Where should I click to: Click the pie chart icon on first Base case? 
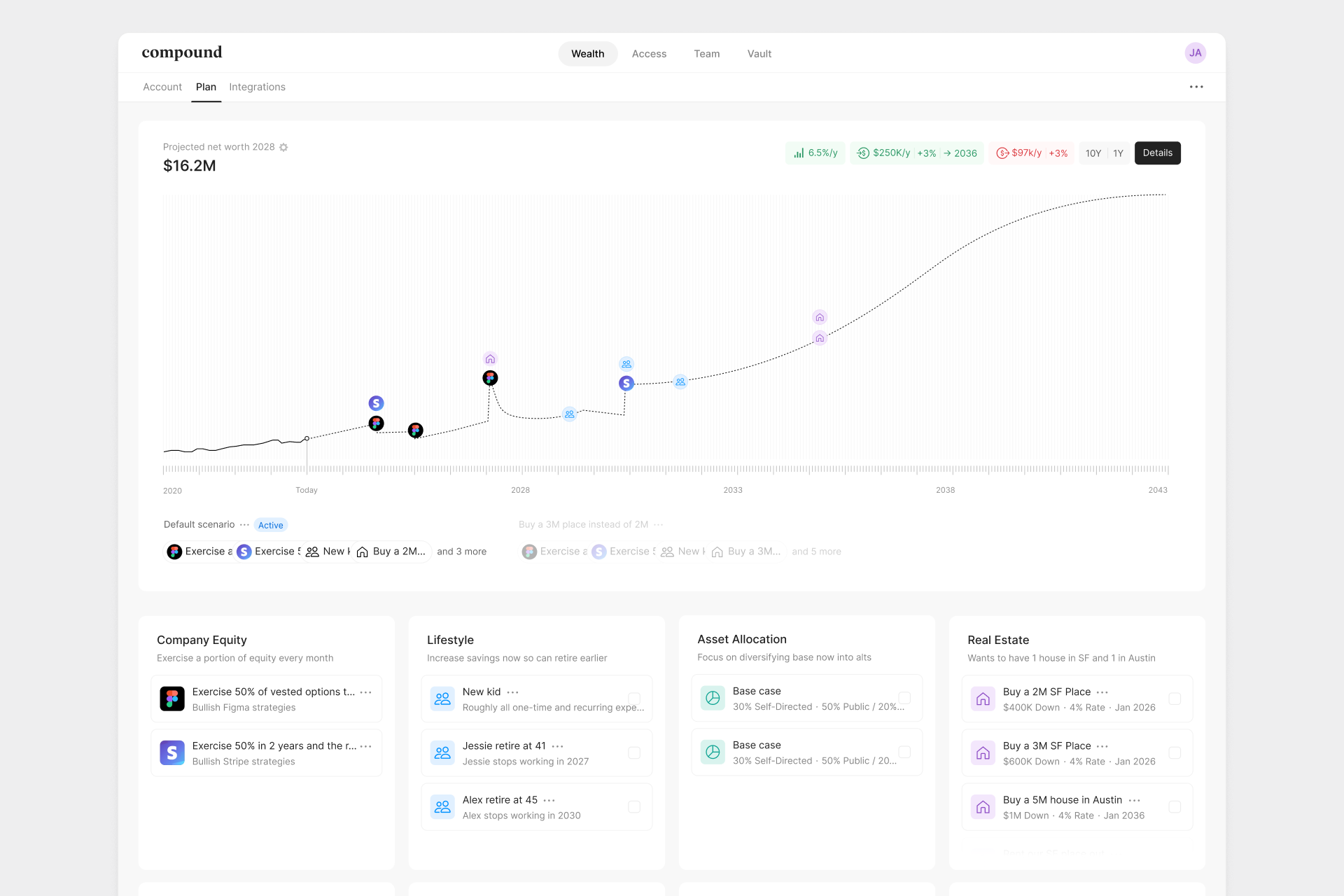point(713,698)
